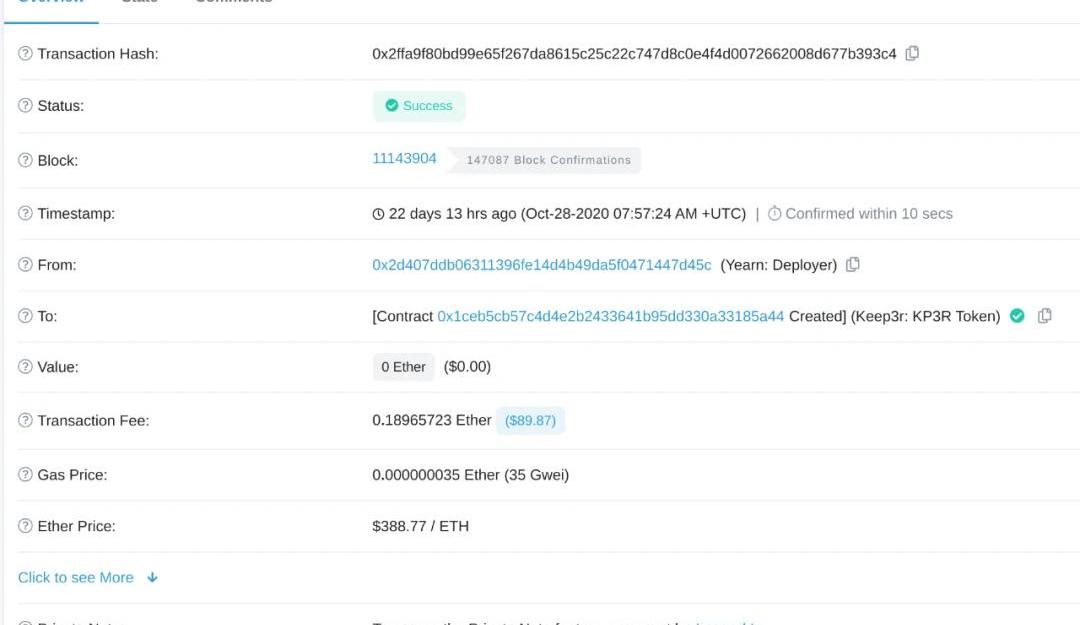Open block number 11143904
This screenshot has width=1080, height=625.
point(404,159)
